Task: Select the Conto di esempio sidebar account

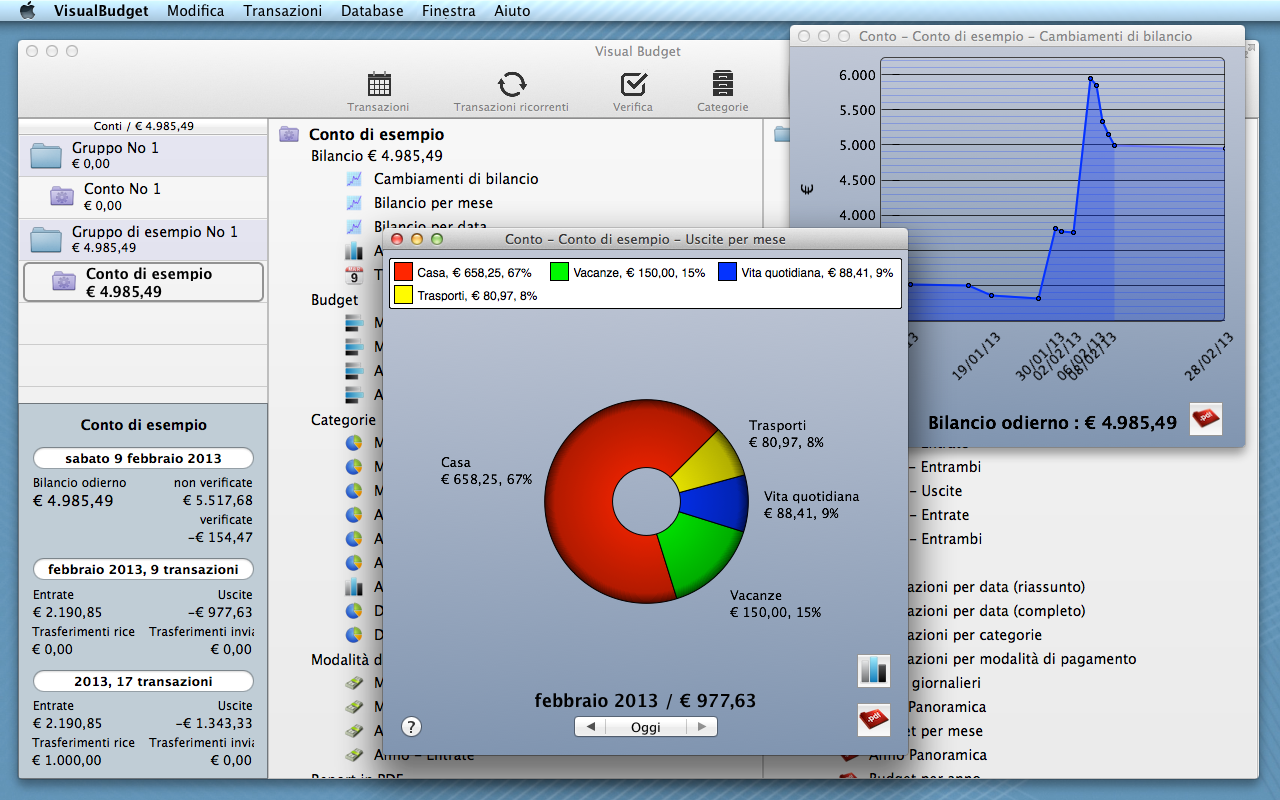Action: click(x=143, y=282)
